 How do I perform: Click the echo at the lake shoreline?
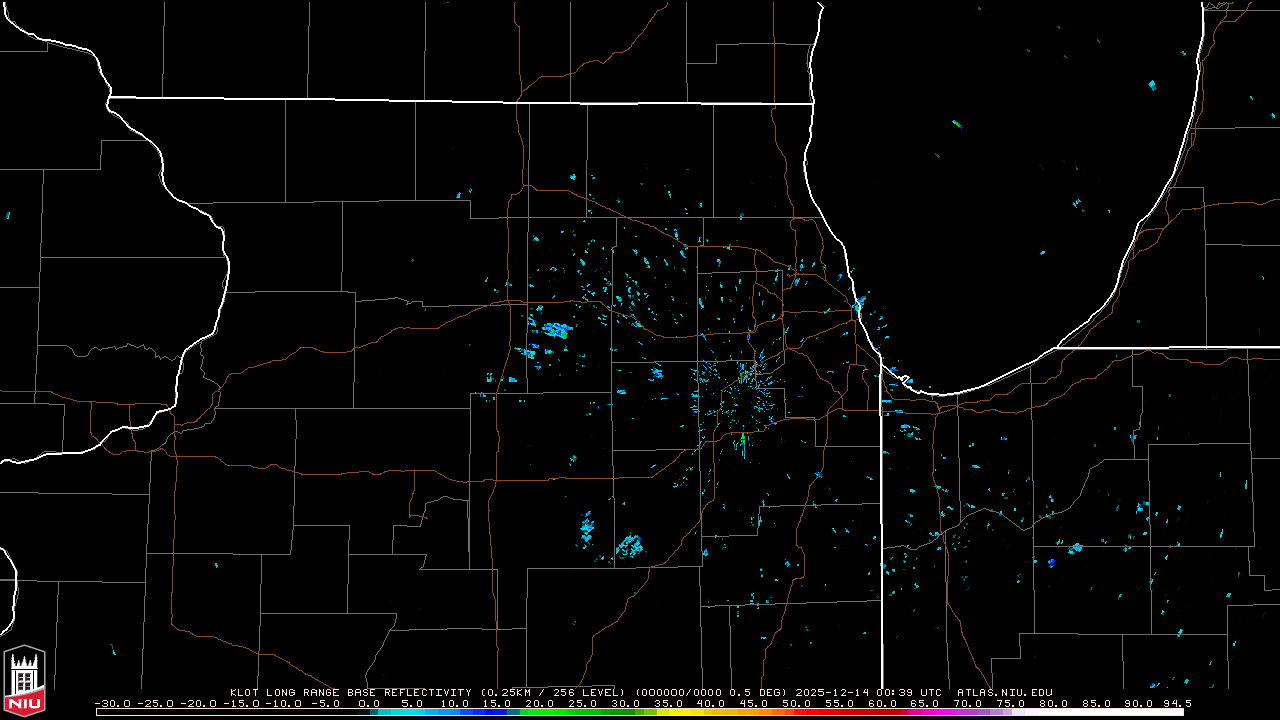859,301
